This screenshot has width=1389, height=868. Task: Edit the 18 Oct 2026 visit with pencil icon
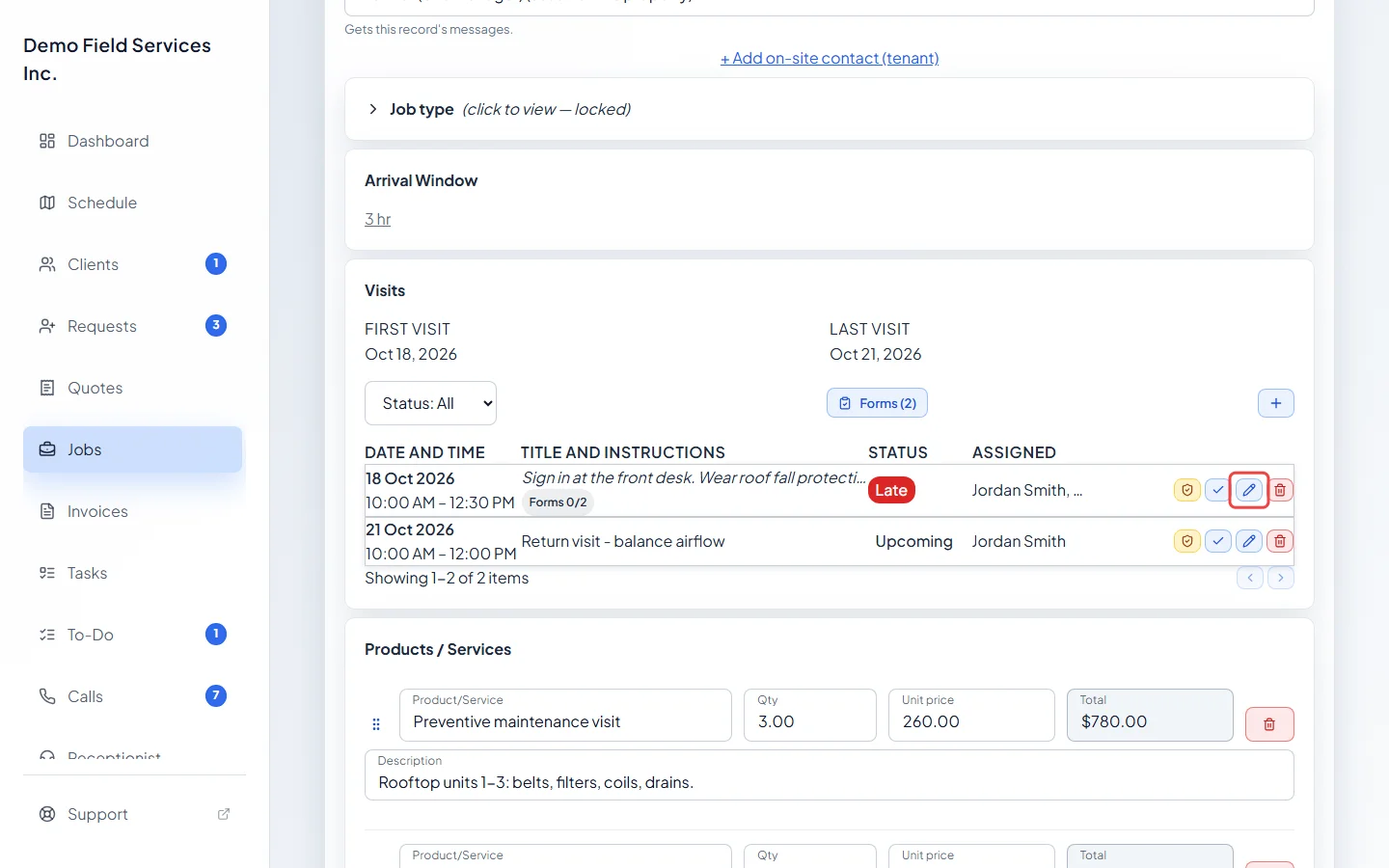pos(1249,490)
